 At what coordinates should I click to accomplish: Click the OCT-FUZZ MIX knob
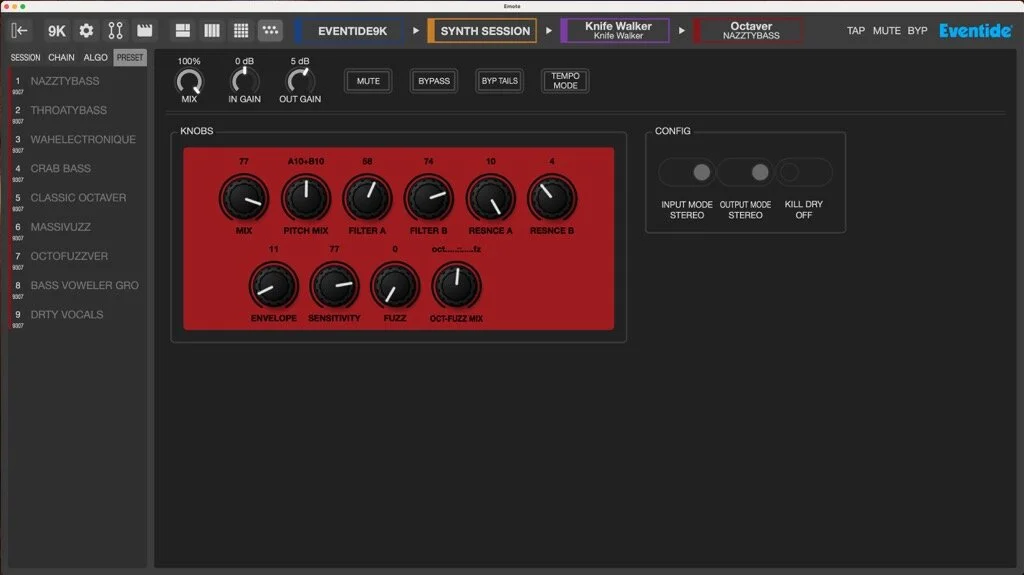pos(456,286)
